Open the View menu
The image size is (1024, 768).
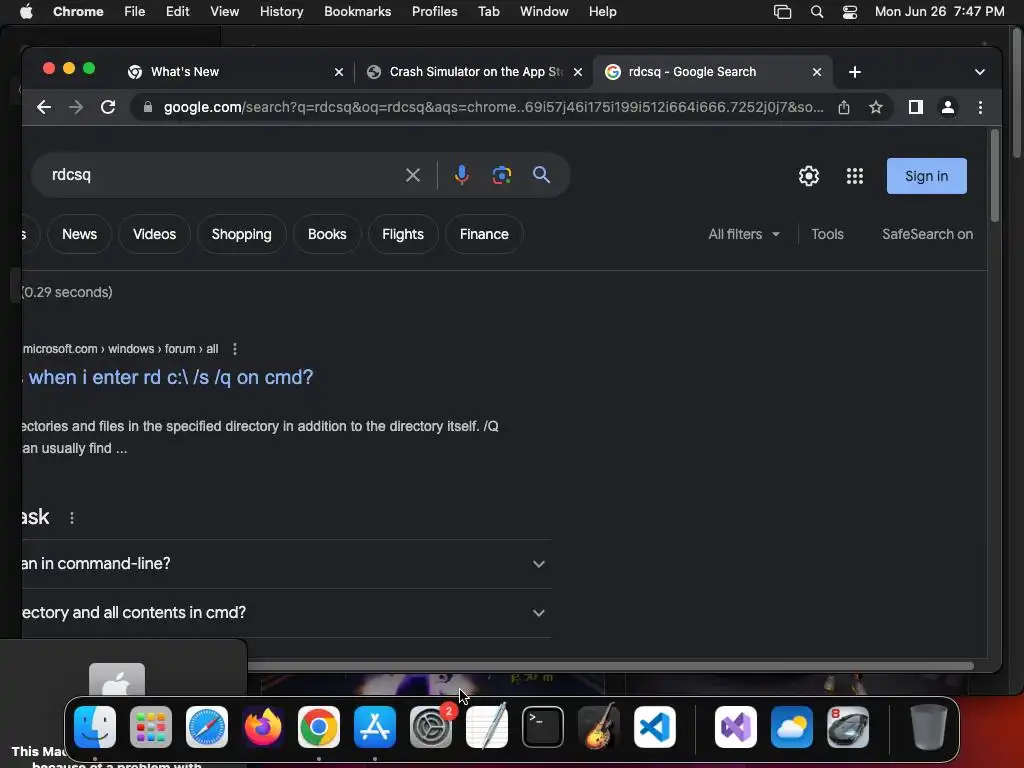point(225,12)
